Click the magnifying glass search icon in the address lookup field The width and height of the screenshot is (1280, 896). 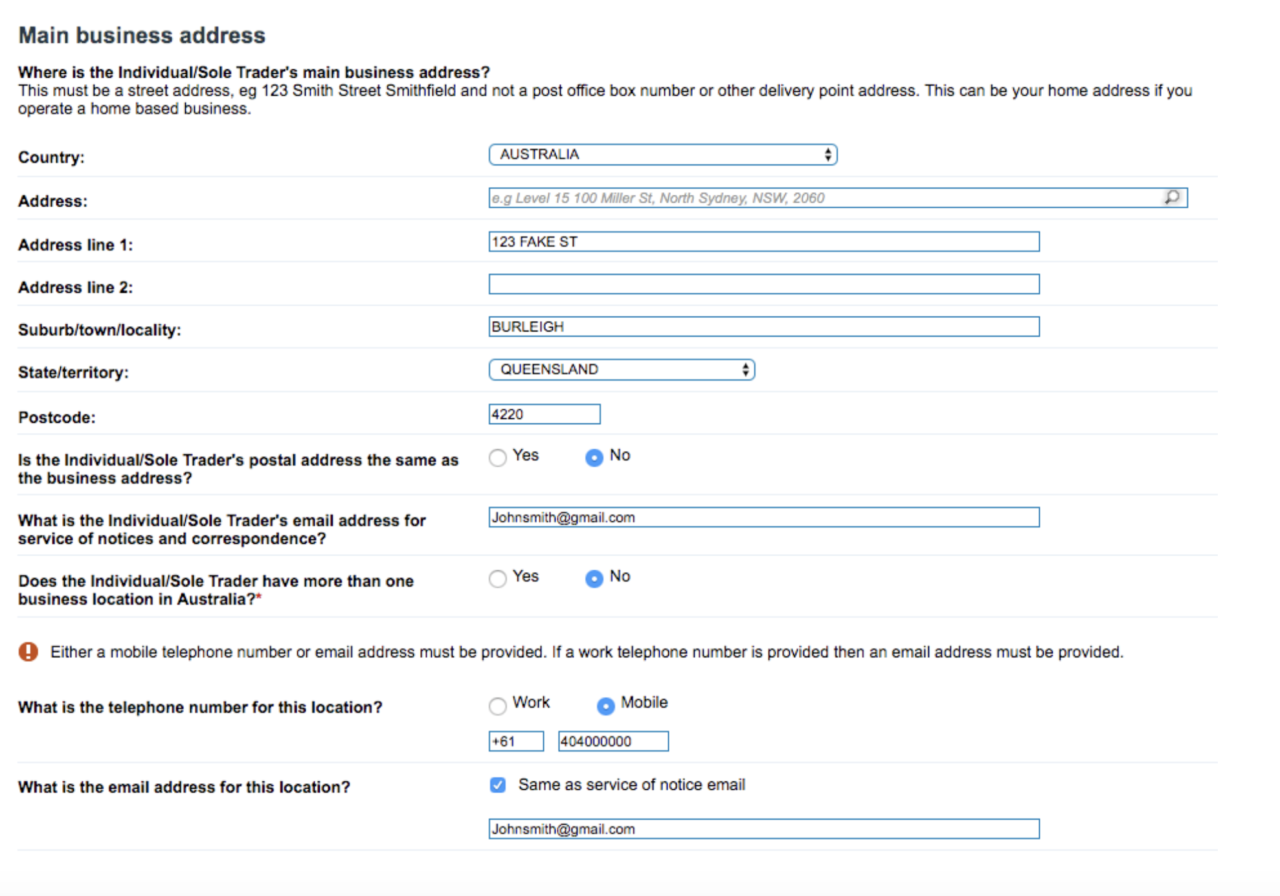[x=1172, y=197]
